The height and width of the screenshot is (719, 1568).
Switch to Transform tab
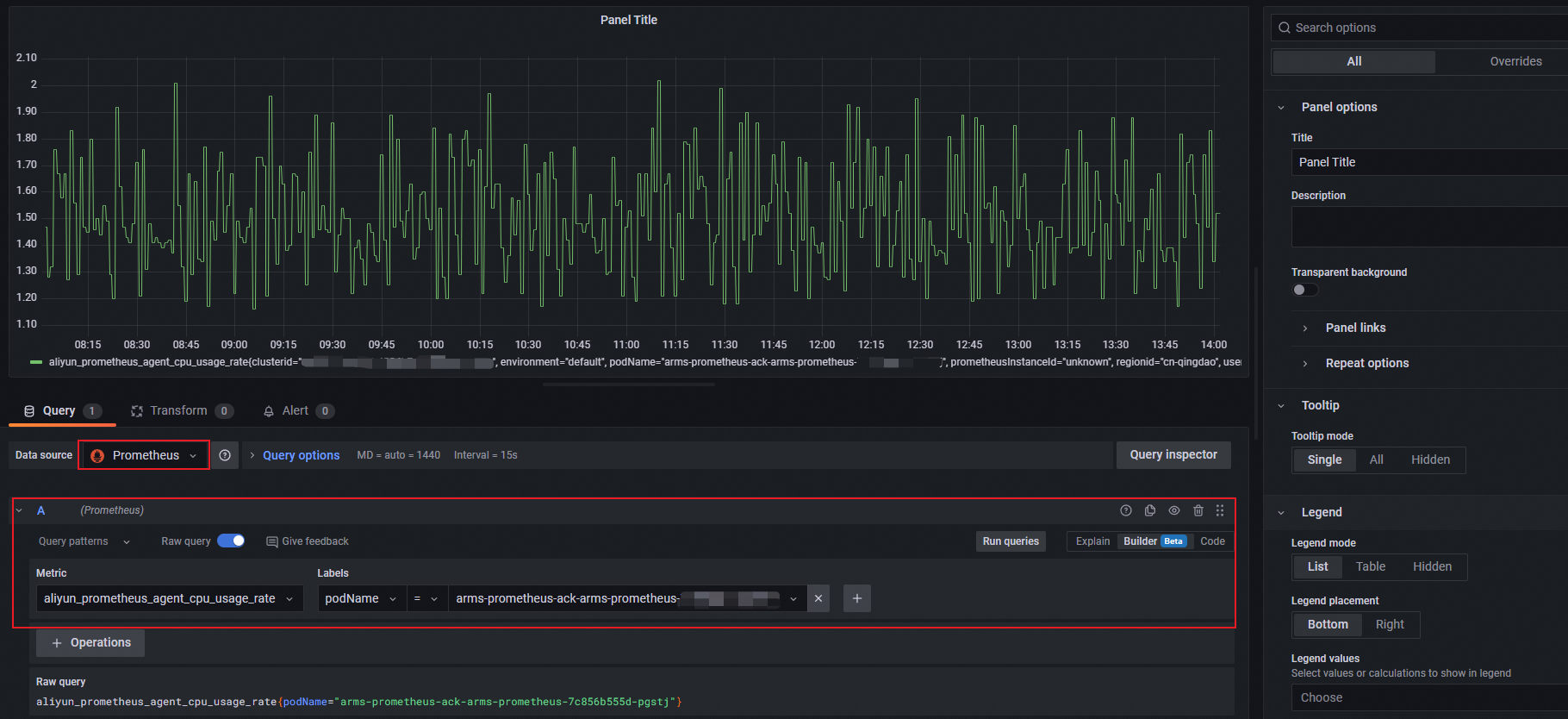181,410
